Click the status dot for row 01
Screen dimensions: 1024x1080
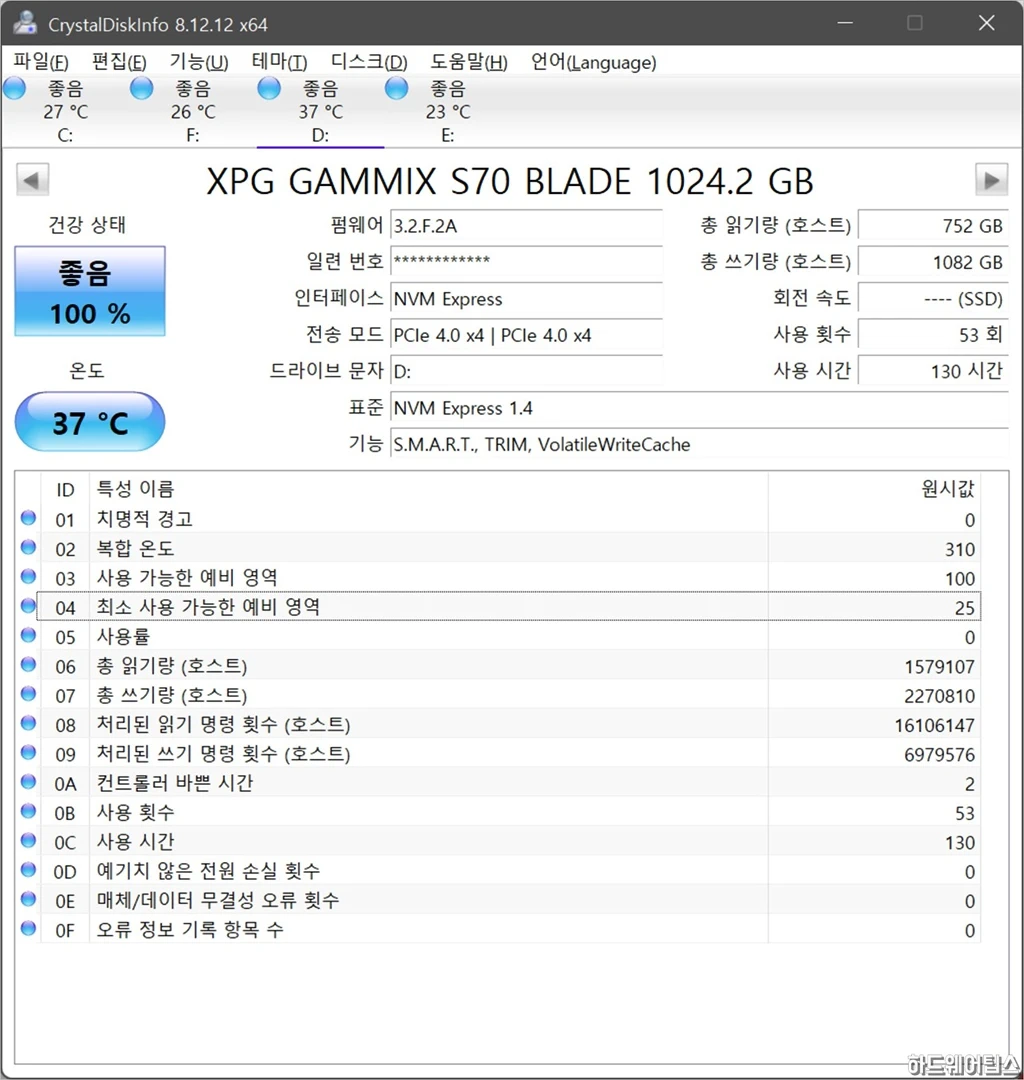(x=28, y=518)
